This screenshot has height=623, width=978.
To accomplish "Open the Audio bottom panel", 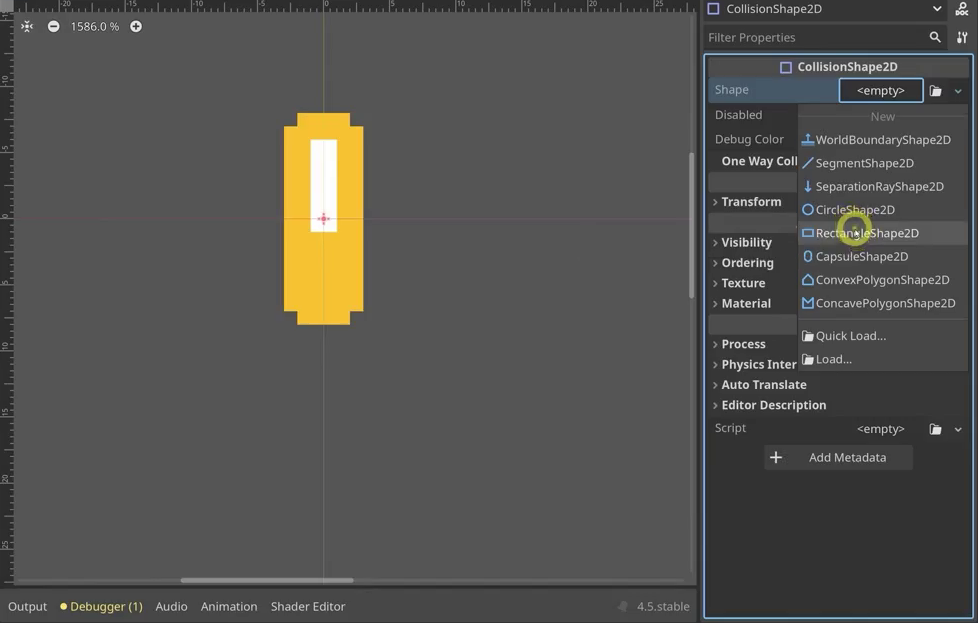I will pos(171,607).
